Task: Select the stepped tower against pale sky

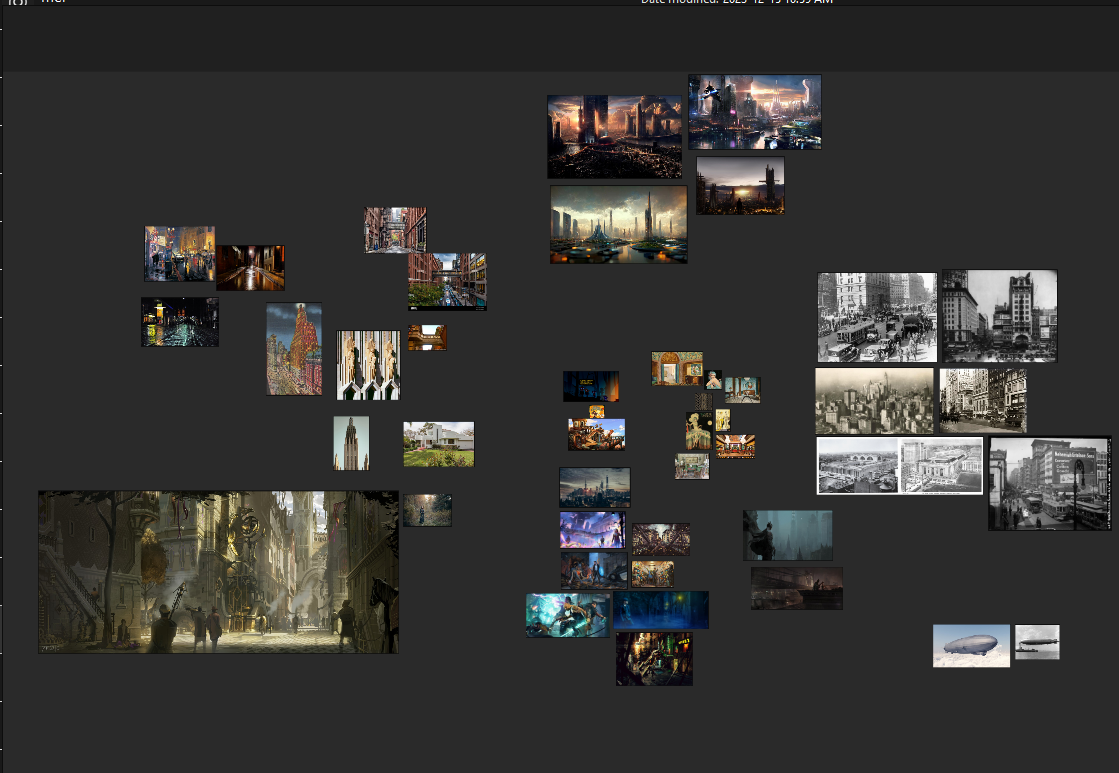Action: click(351, 443)
